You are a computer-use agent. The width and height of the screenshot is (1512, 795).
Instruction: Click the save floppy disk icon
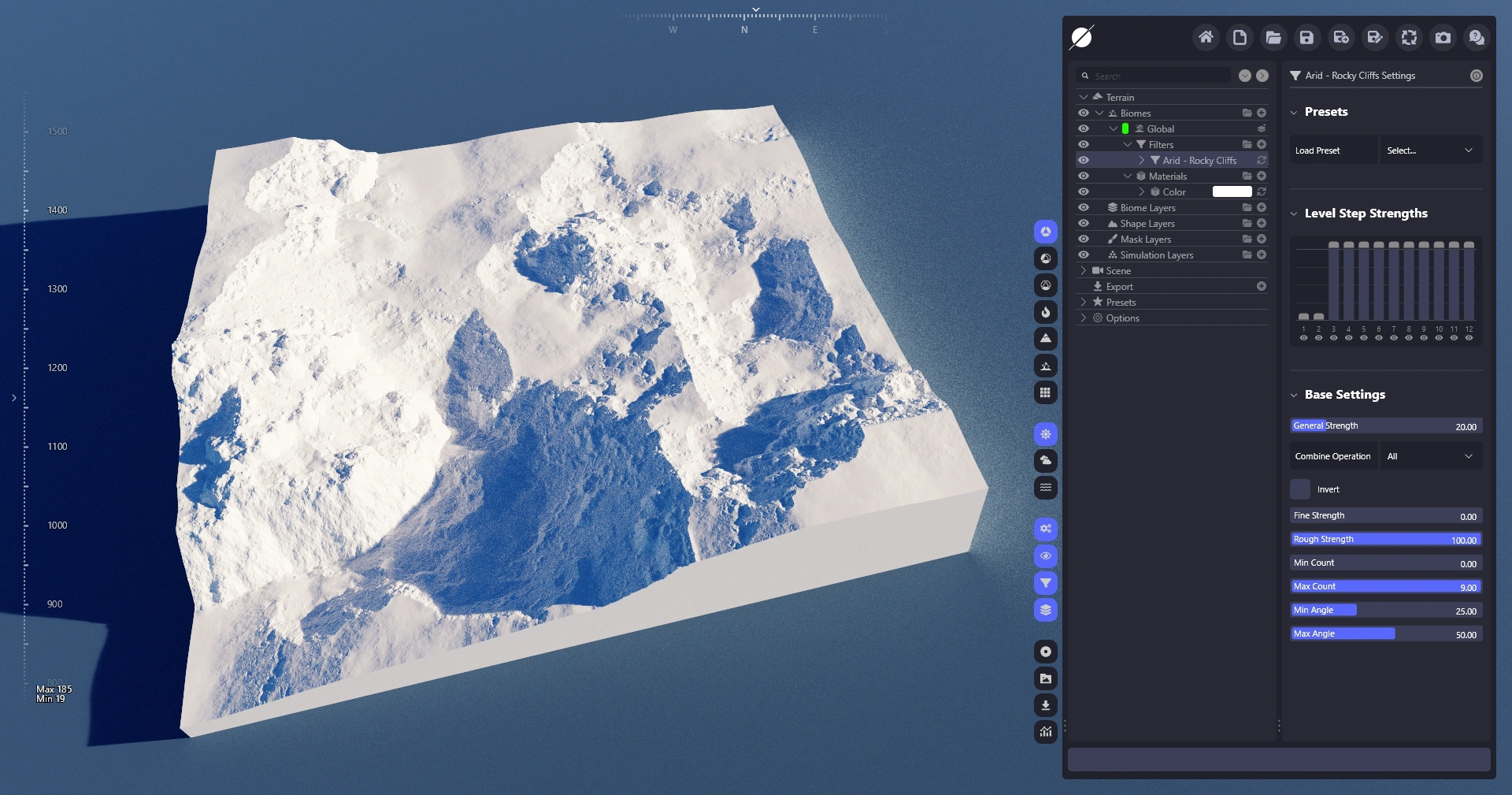(1306, 37)
